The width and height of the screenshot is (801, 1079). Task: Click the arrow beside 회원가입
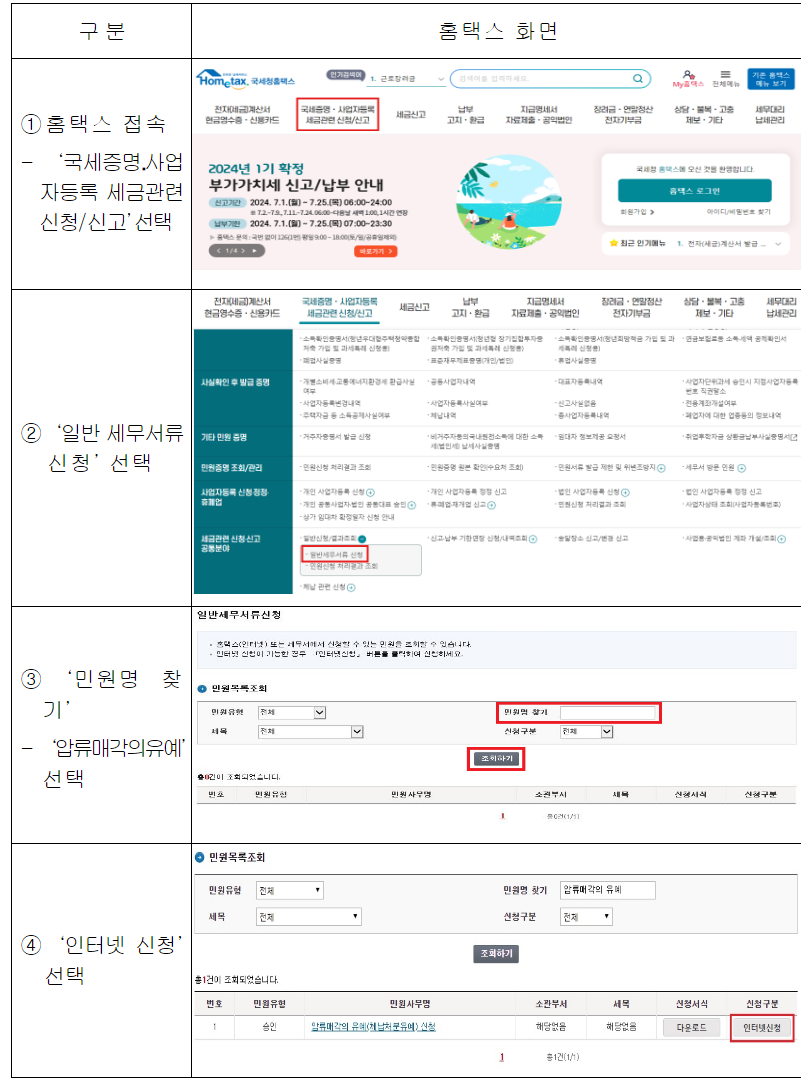pyautogui.click(x=652, y=212)
